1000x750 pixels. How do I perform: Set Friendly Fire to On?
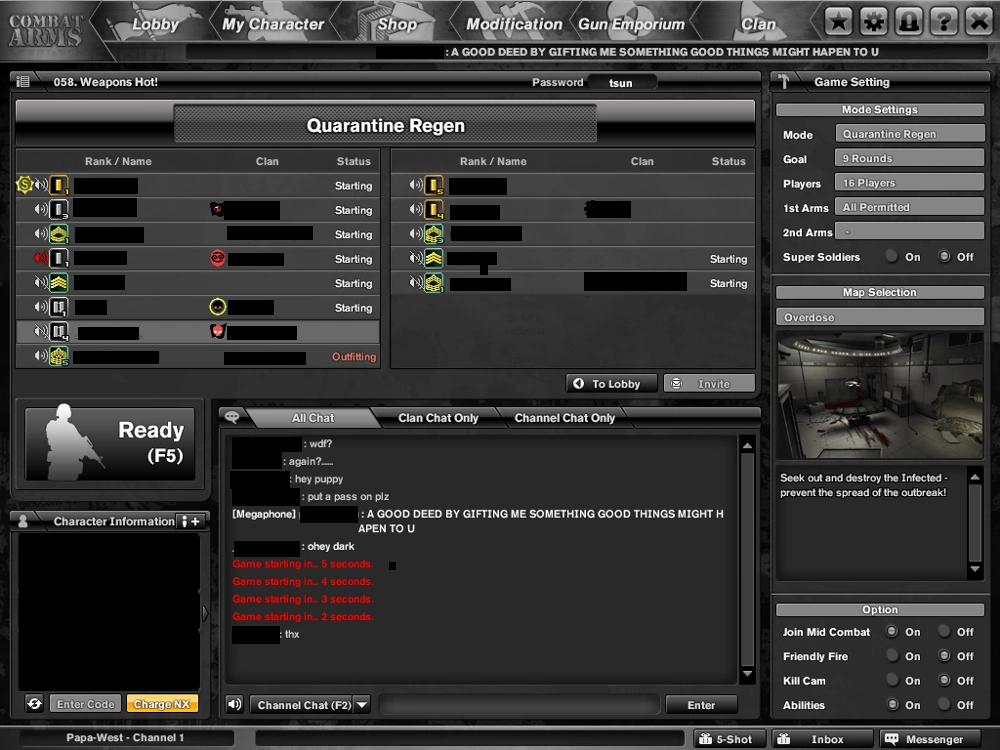[892, 656]
